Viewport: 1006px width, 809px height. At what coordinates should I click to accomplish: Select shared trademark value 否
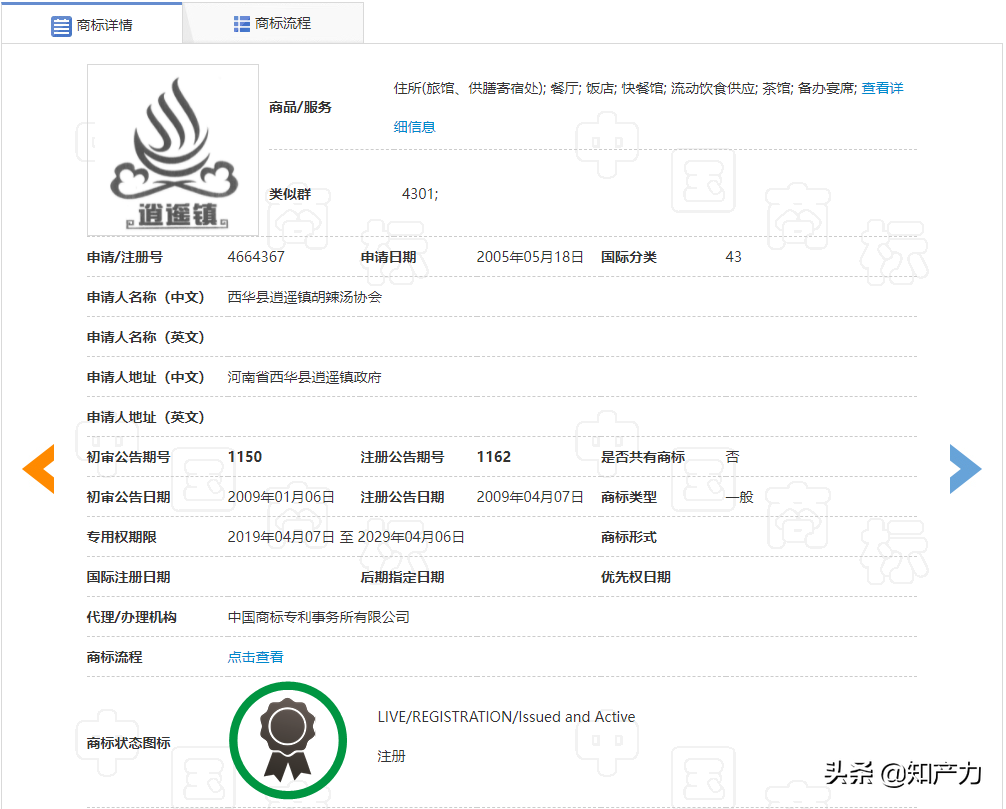point(733,457)
